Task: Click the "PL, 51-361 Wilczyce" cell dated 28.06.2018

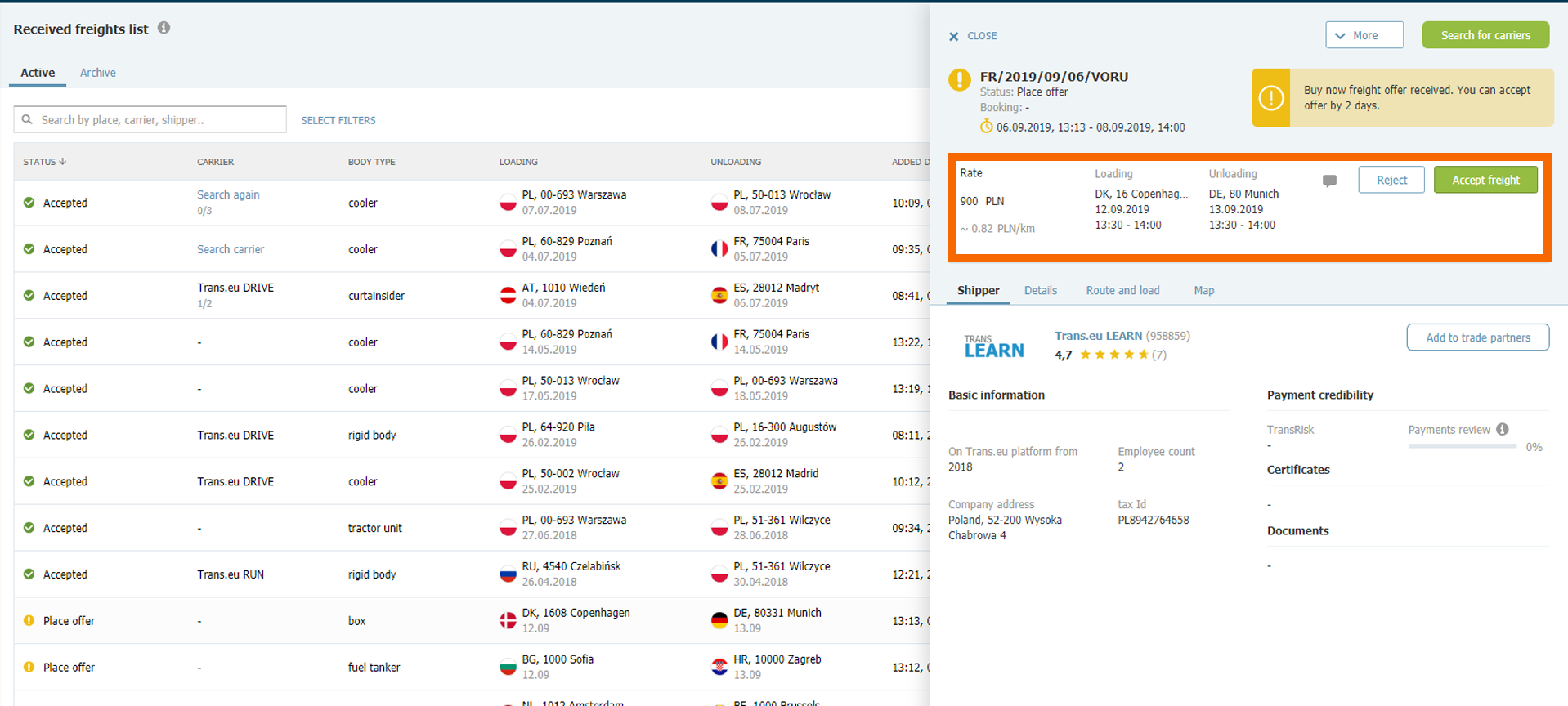Action: tap(782, 527)
